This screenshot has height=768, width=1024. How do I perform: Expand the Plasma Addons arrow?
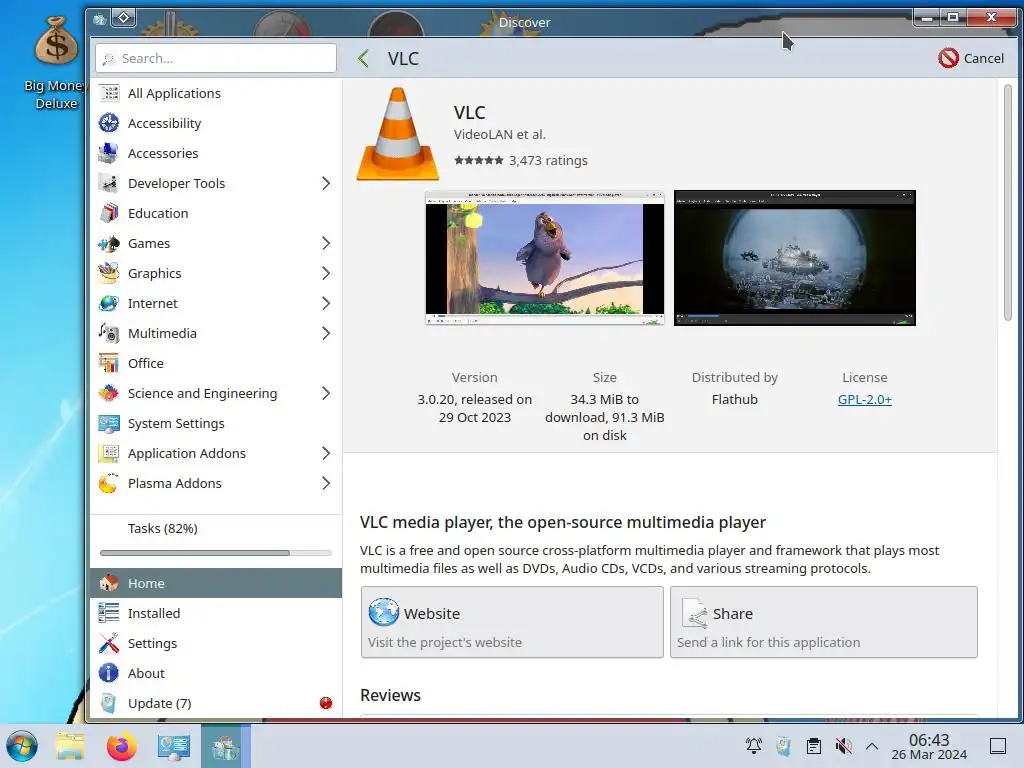coord(326,484)
